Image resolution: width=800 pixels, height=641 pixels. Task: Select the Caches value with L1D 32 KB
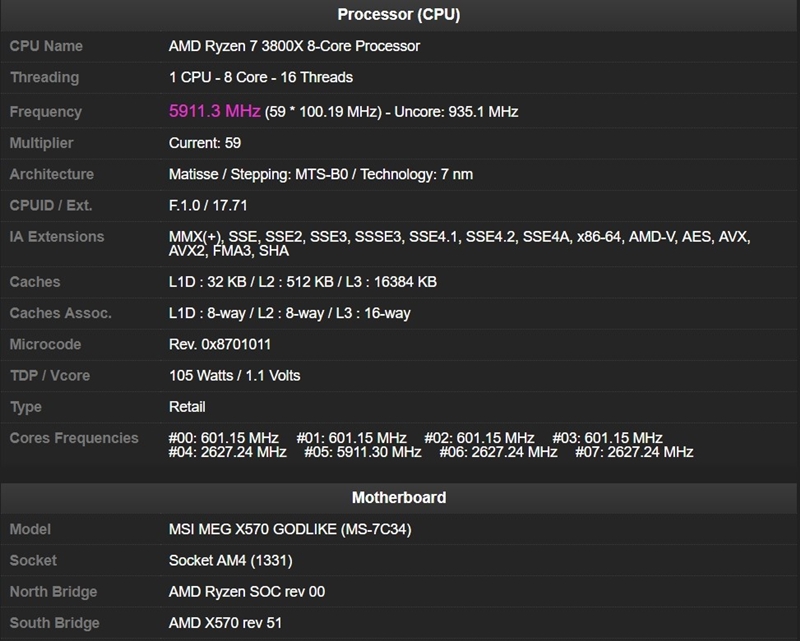pyautogui.click(x=302, y=282)
